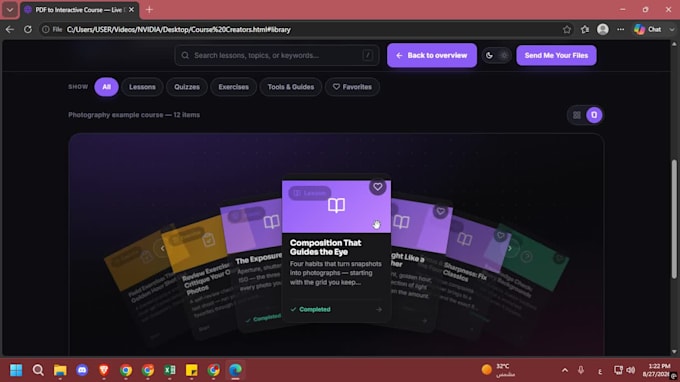Open Windows taskbar search
Viewport: 680px width, 382px height.
[x=38, y=370]
